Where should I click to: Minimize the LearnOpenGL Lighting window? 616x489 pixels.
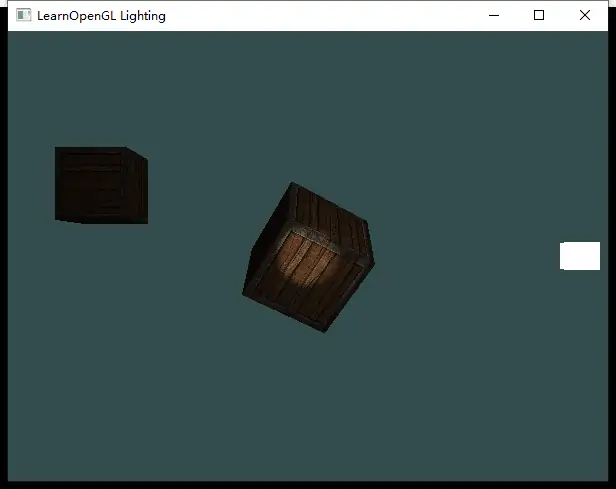point(493,16)
